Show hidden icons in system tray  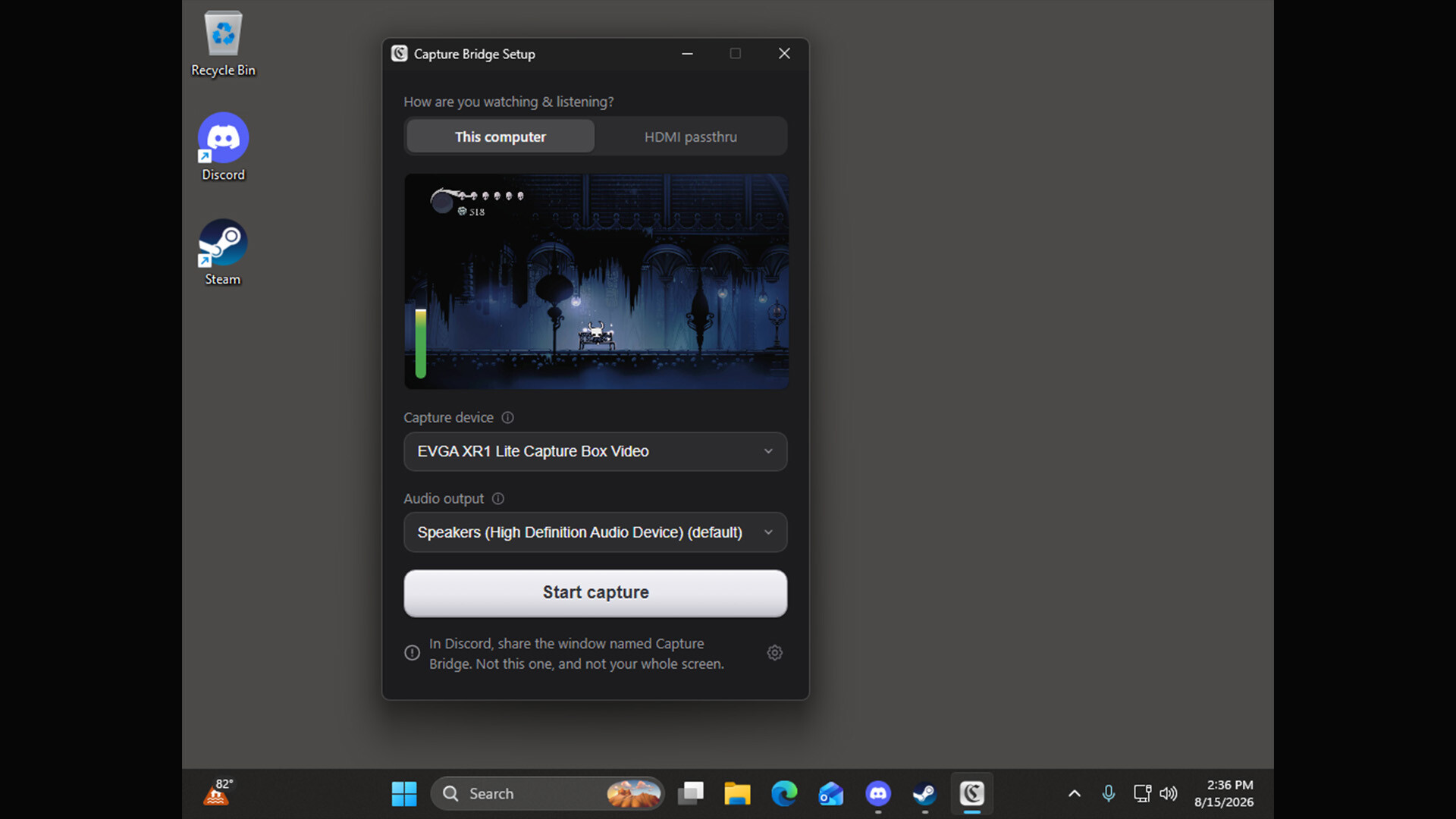(1075, 794)
